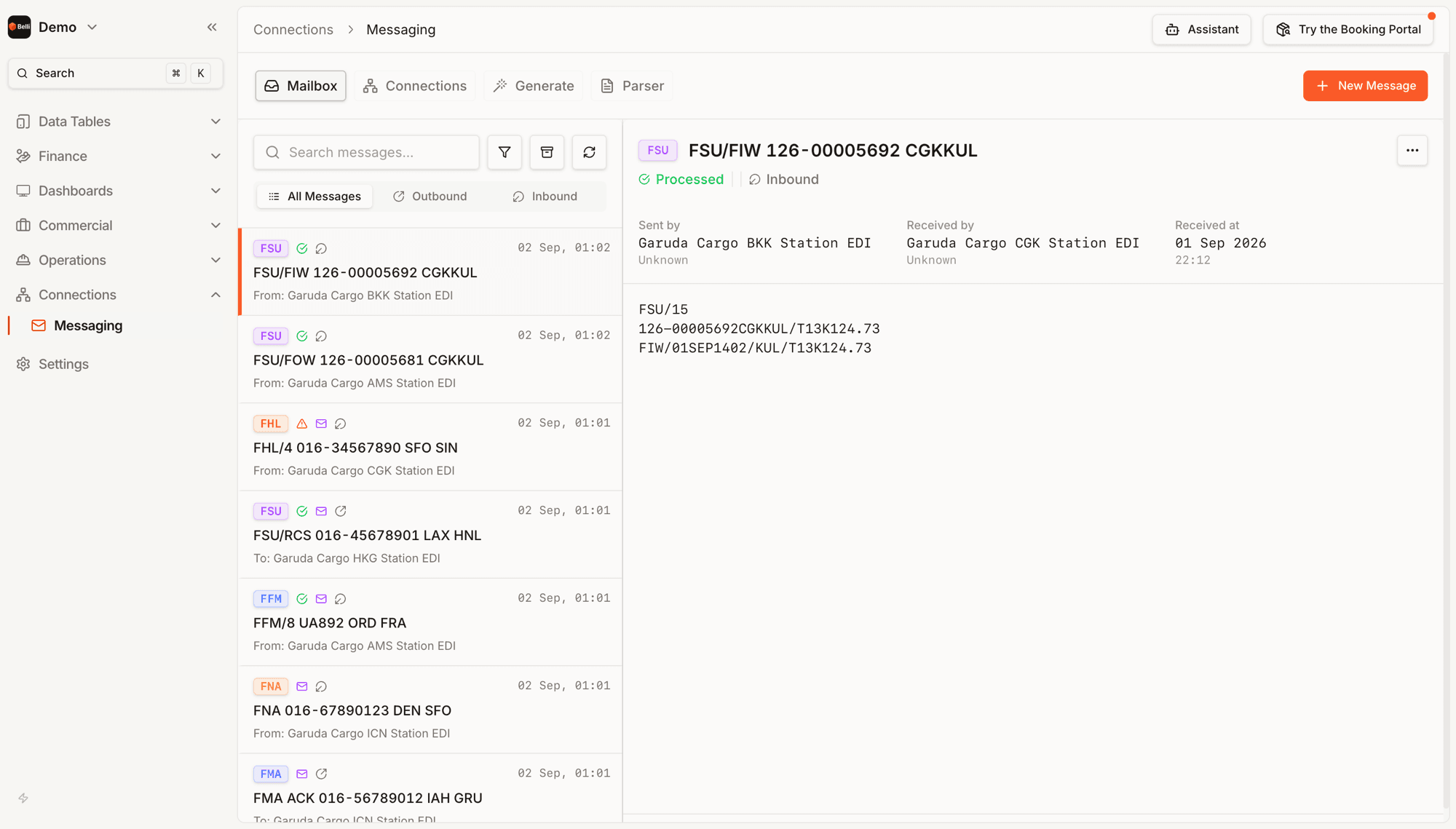The height and width of the screenshot is (829, 1456).
Task: Open the Assistant
Action: (1201, 30)
